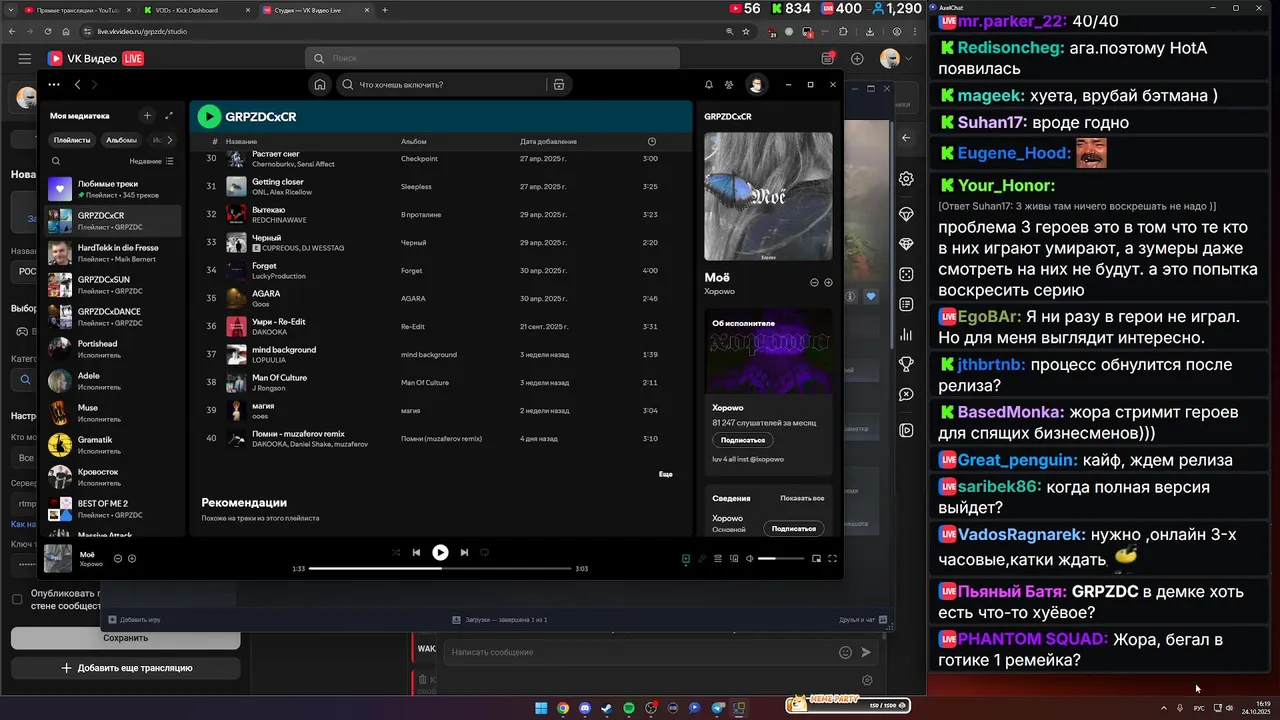Open Spotify home via house icon
Screen dimensions: 1280x720
click(x=319, y=85)
